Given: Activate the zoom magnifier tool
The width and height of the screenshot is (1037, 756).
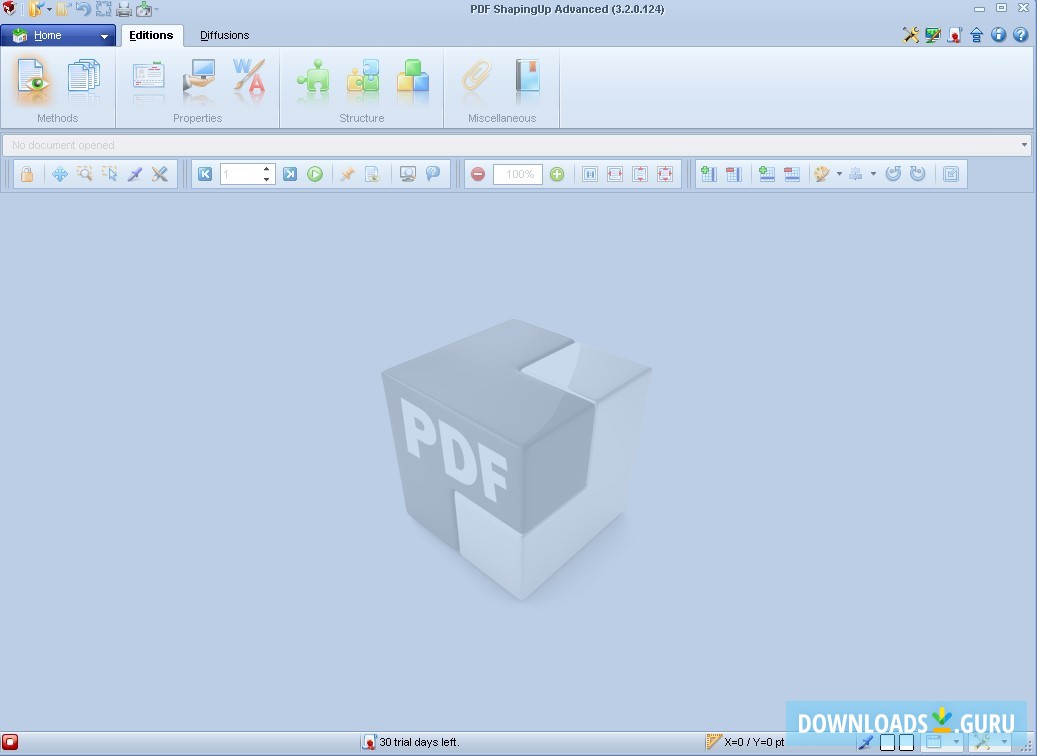Looking at the screenshot, I should click(x=84, y=174).
